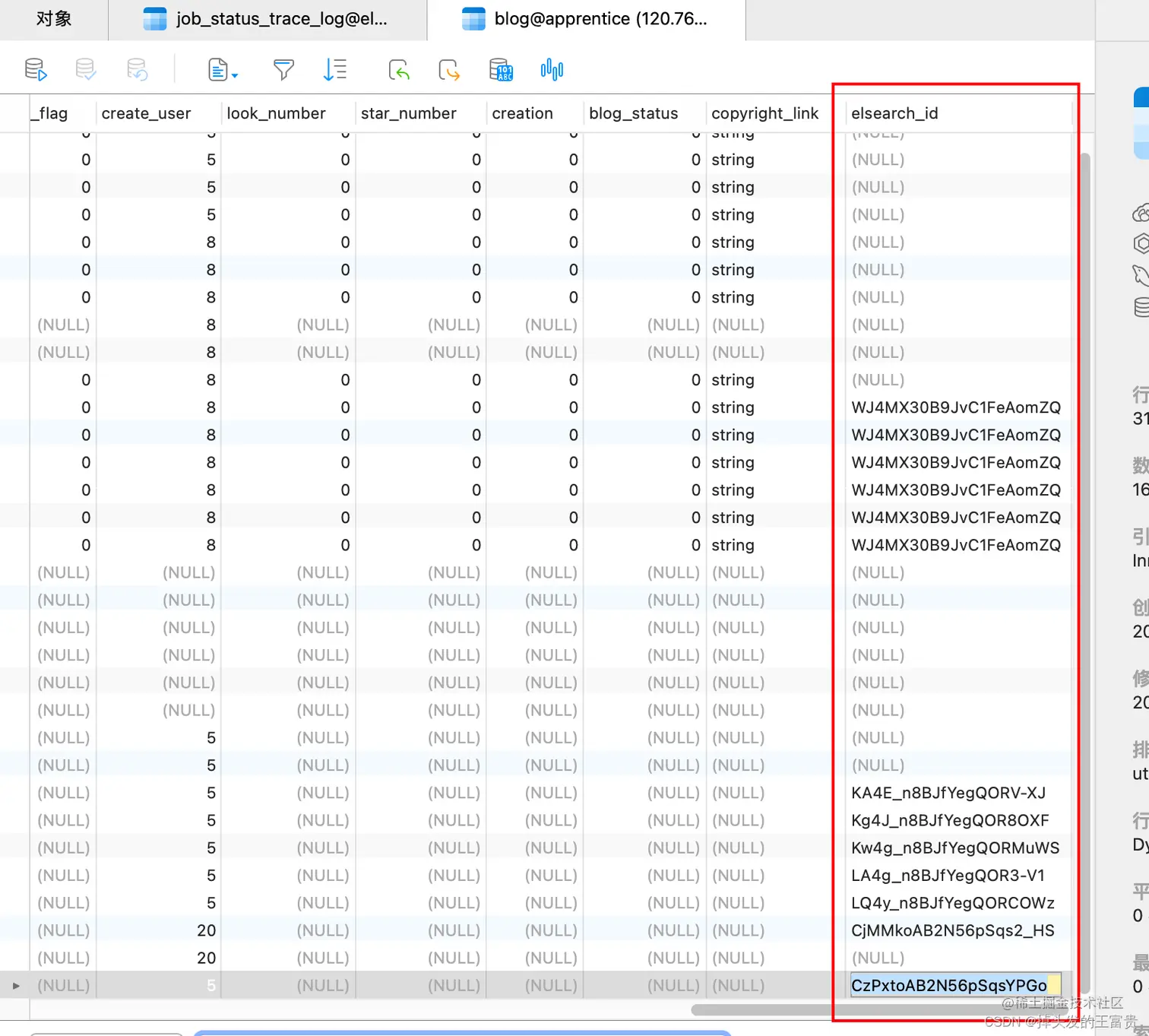Expand the dropdown arrow beside the Text icon
The width and height of the screenshot is (1149, 1036).
click(235, 75)
